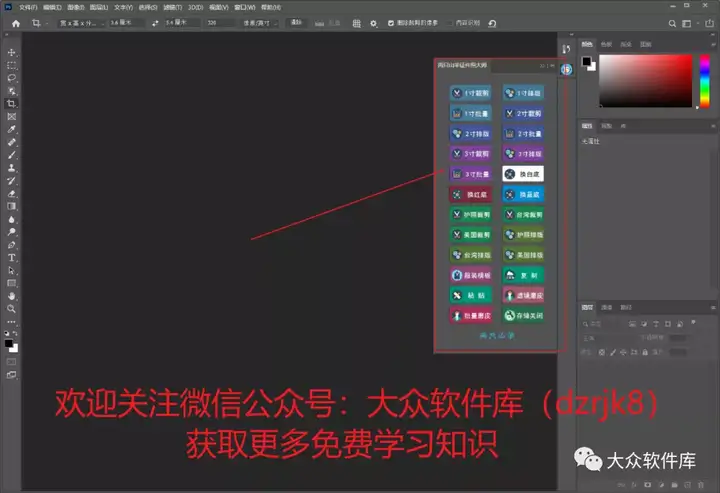Screen dimensions: 720x493
Task: Swap crop width and height values
Action: coord(155,23)
